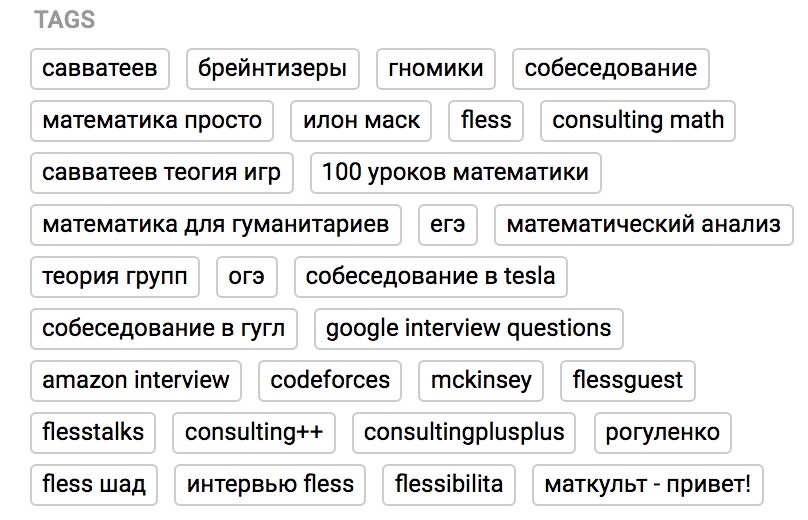
Task: Click the савватеев tag
Action: pos(100,69)
